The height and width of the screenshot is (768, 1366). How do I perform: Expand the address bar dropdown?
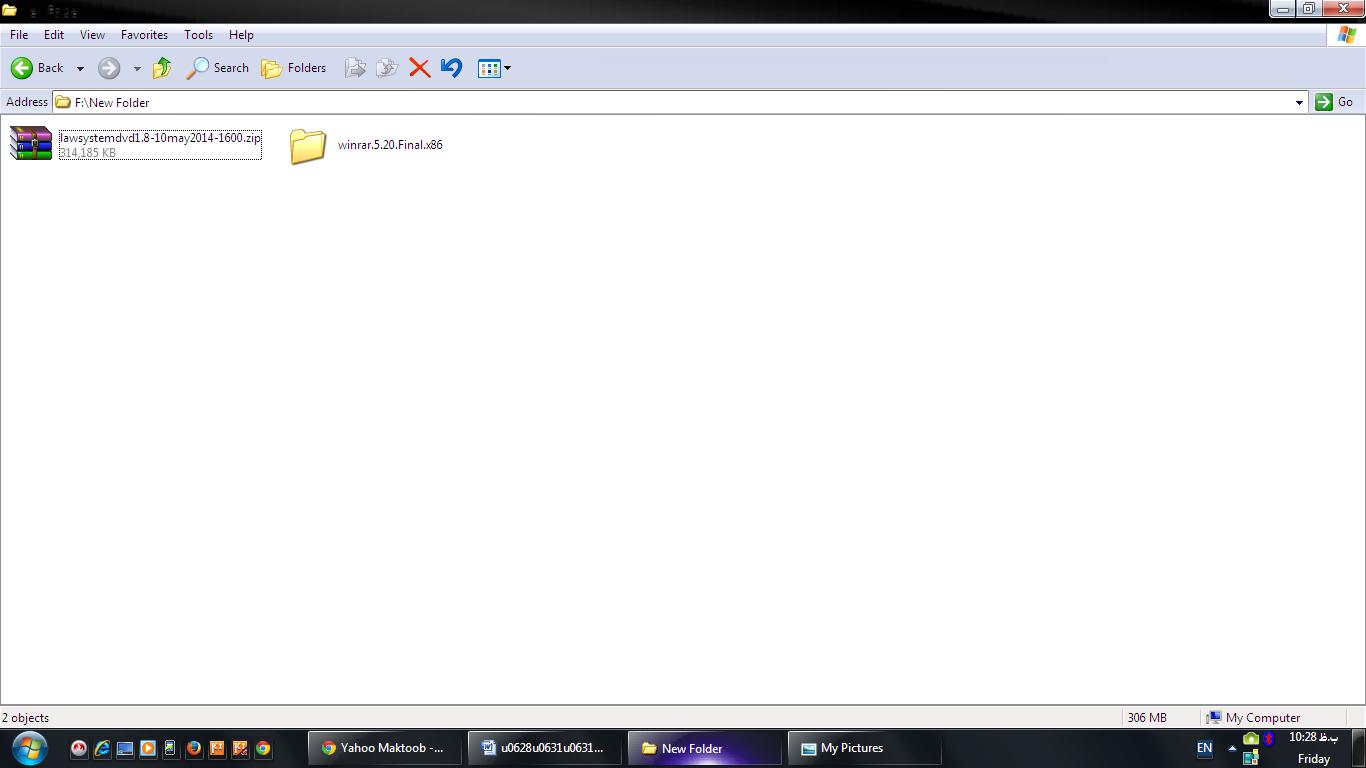1299,102
